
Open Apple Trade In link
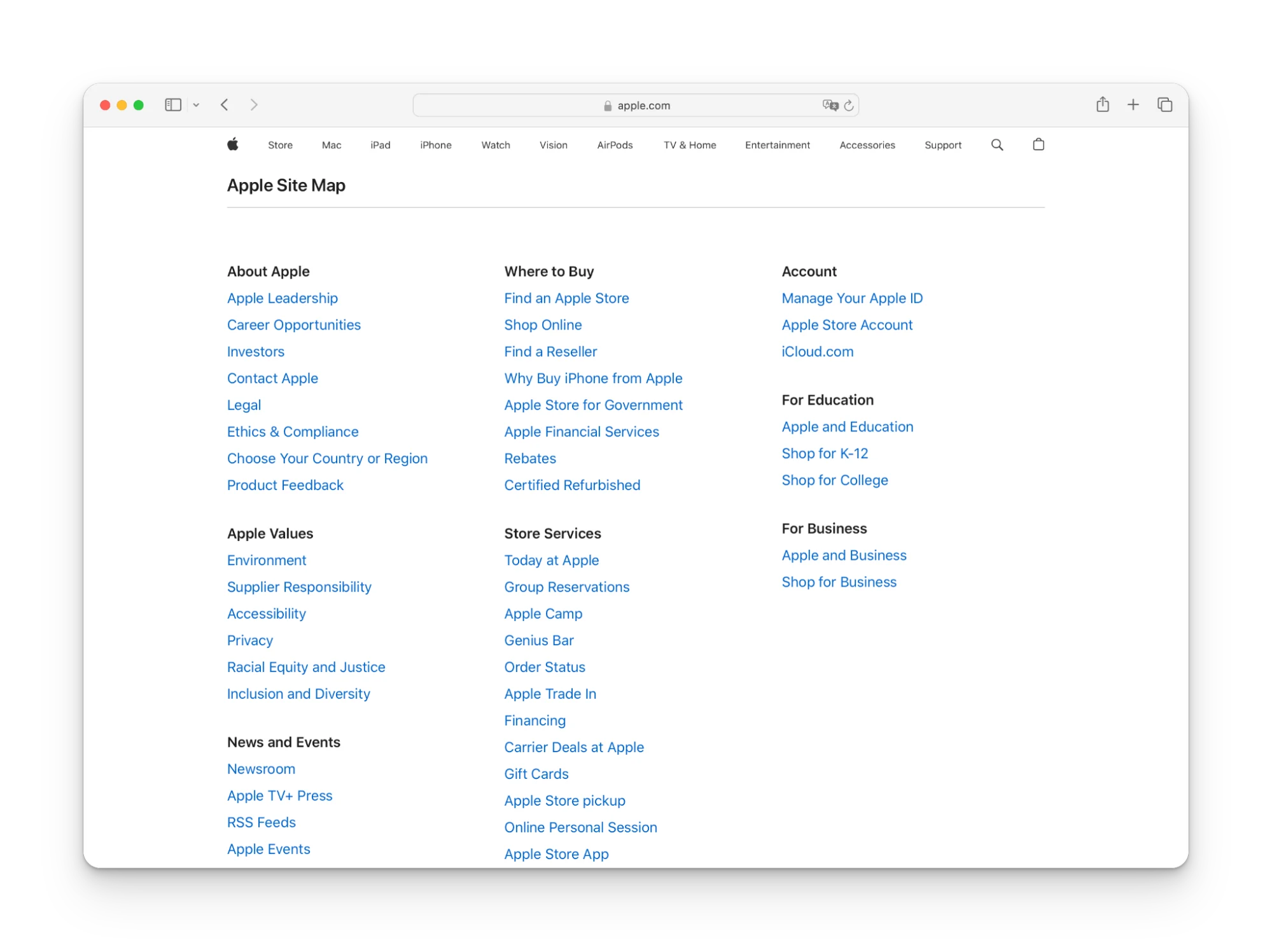tap(550, 694)
